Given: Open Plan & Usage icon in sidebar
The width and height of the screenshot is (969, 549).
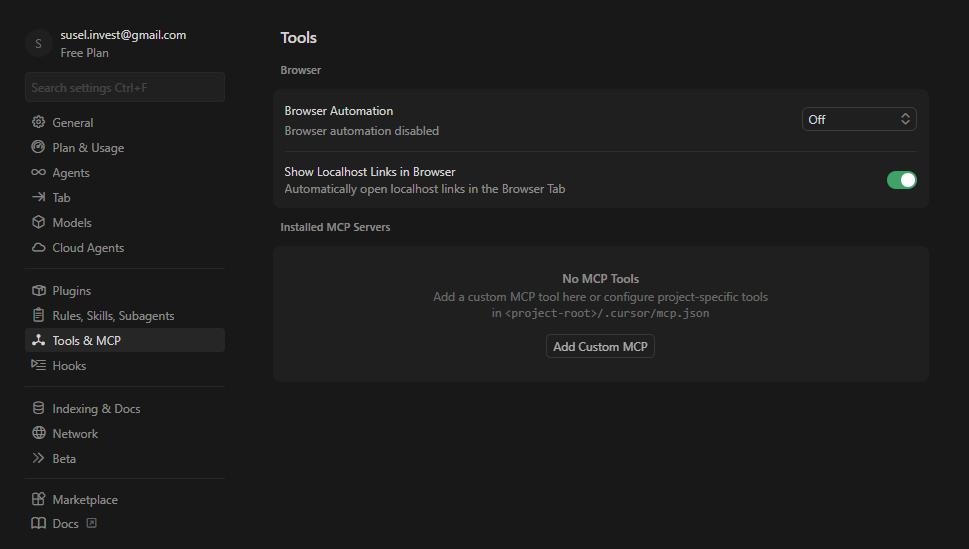Looking at the screenshot, I should pos(39,147).
